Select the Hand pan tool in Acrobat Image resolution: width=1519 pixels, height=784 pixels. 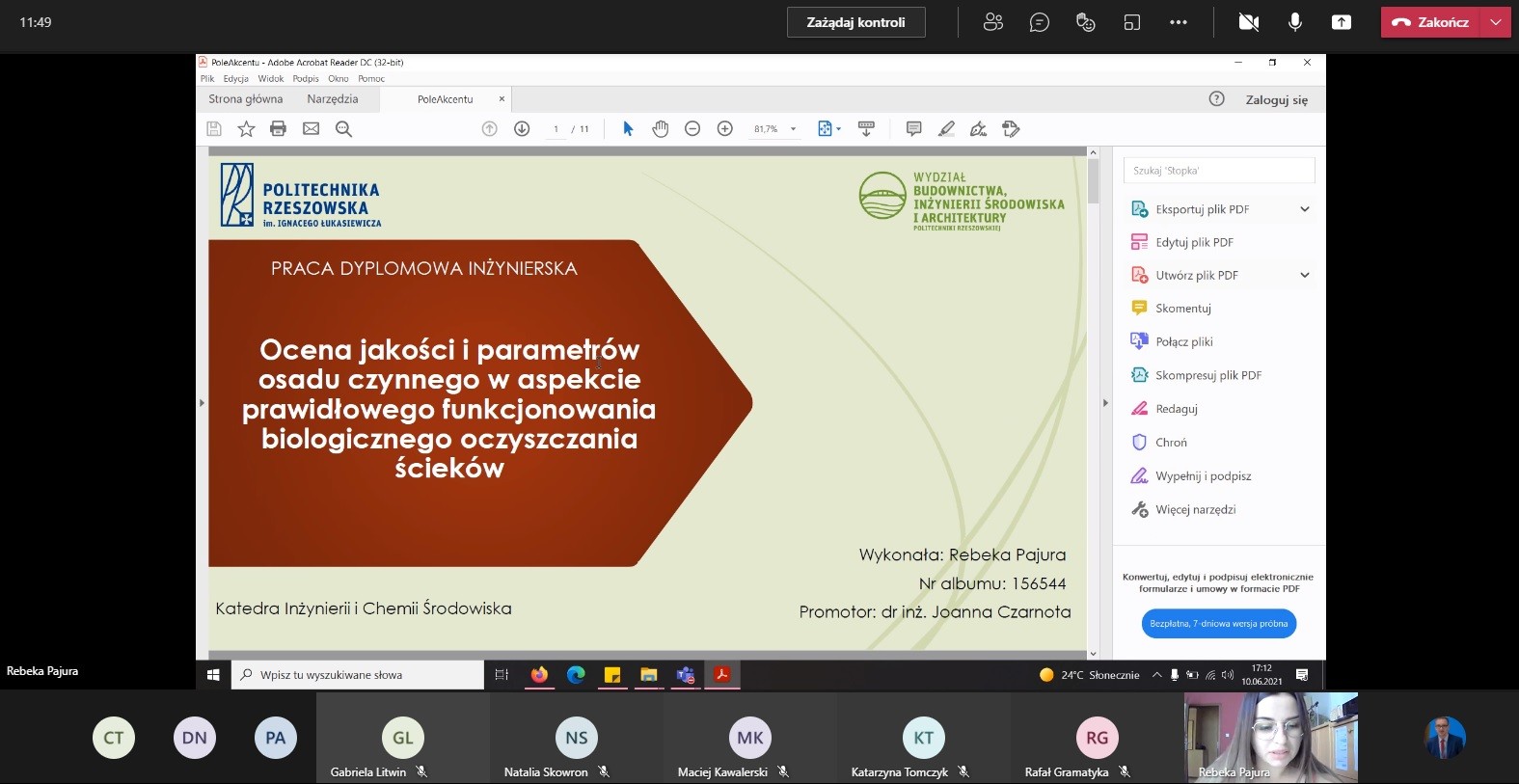coord(660,129)
